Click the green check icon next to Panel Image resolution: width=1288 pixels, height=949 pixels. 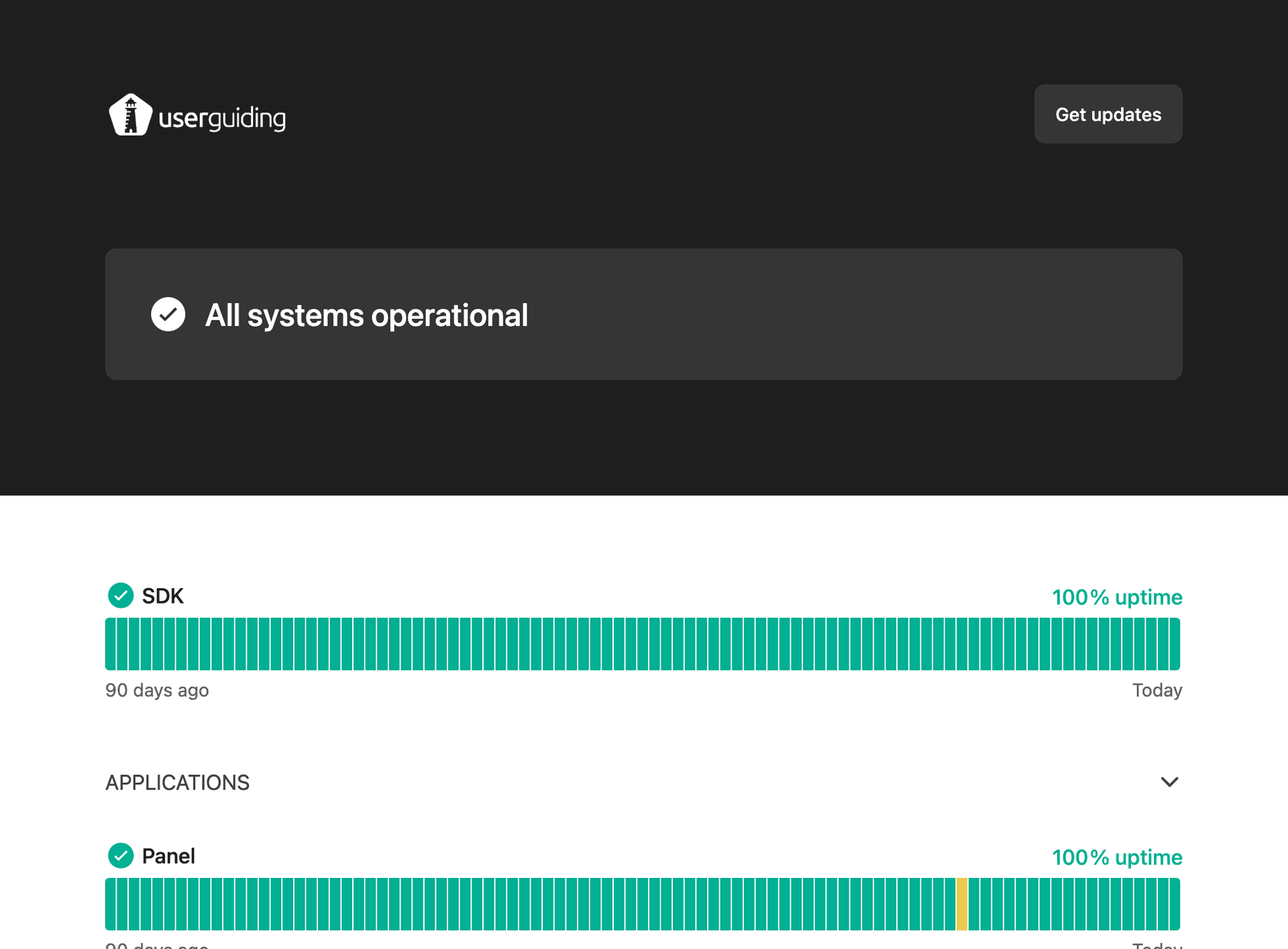pos(121,856)
